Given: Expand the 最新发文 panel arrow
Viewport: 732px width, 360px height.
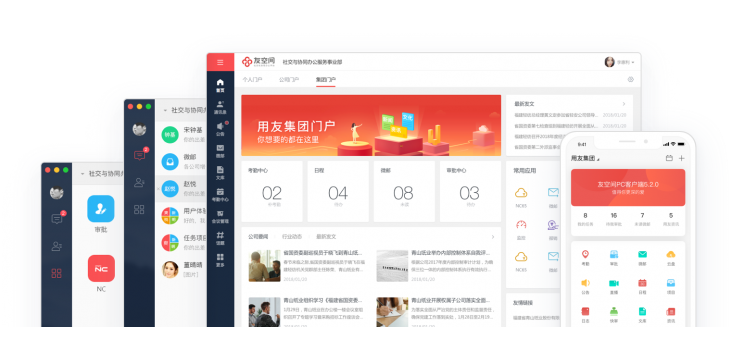Looking at the screenshot, I should [x=624, y=104].
